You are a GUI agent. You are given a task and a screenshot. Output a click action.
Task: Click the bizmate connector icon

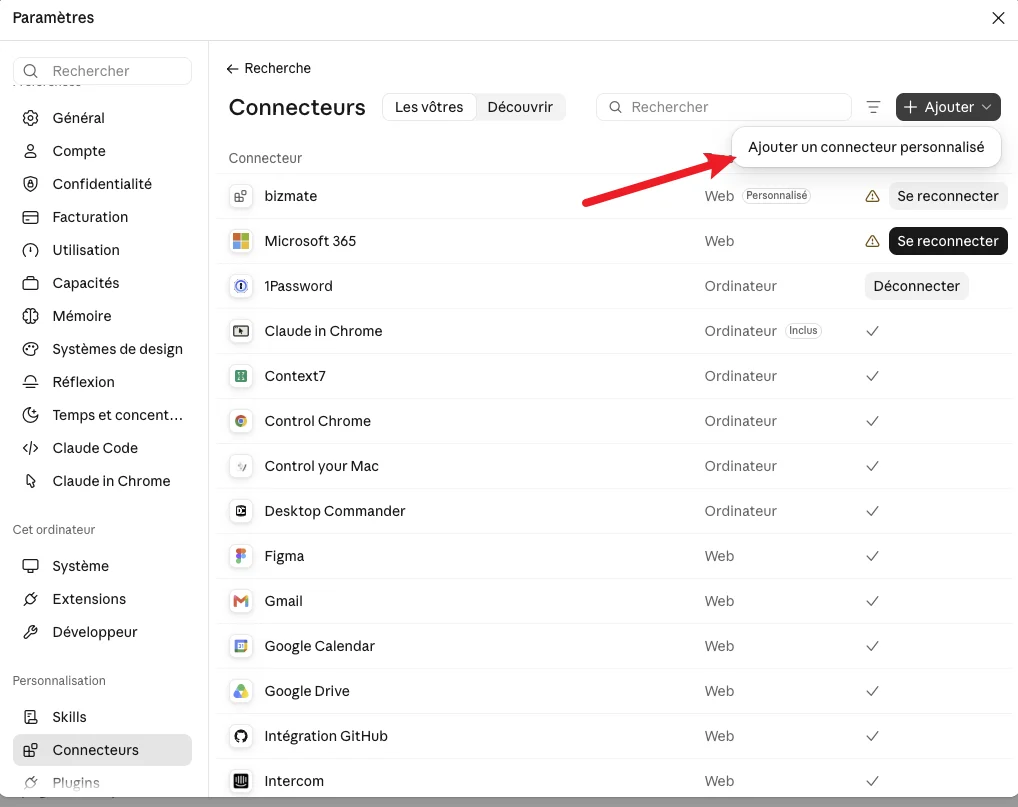tap(241, 196)
